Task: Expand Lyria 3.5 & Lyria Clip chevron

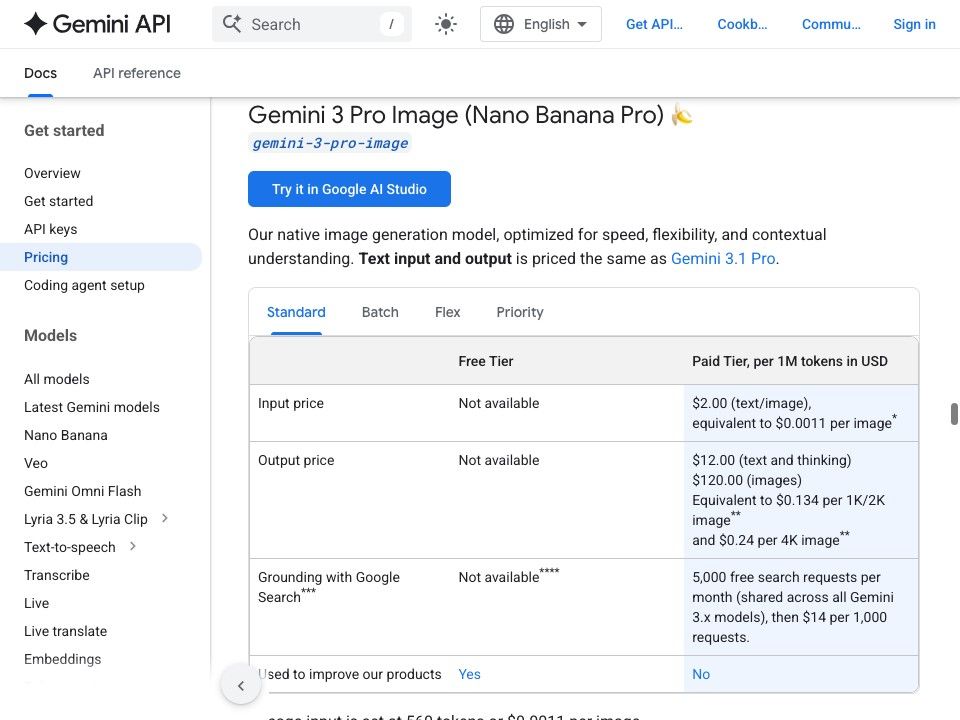Action: coord(164,519)
